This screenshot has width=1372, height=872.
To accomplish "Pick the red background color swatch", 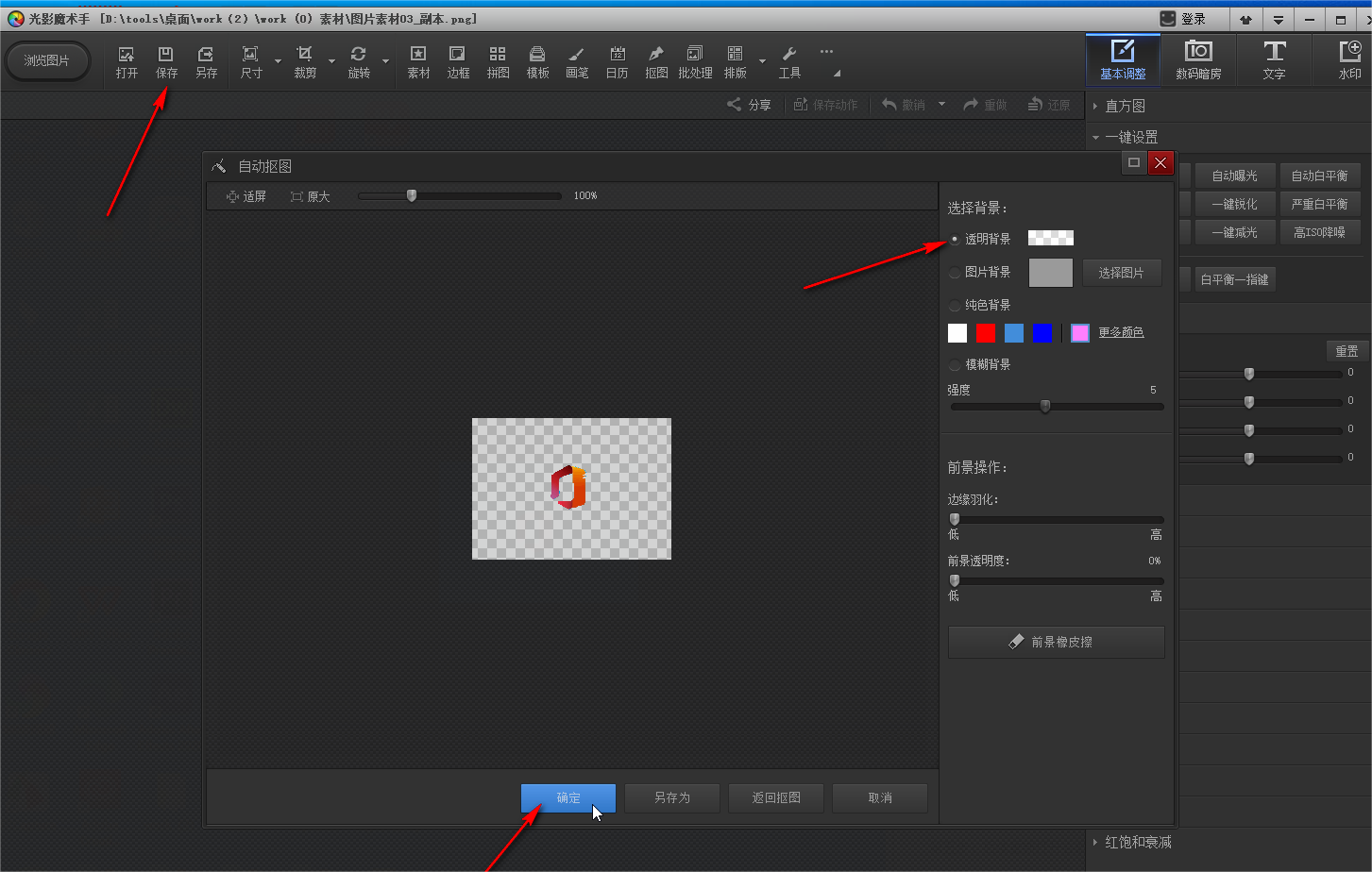I will [986, 333].
